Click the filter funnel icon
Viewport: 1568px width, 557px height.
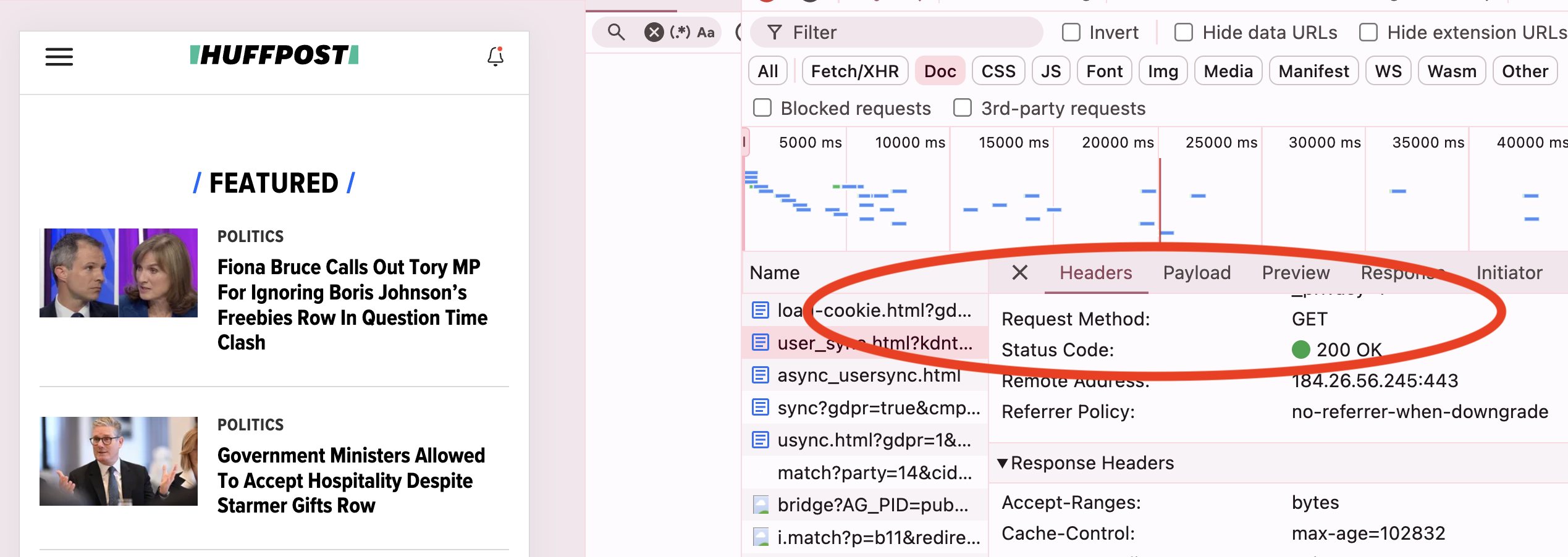click(x=774, y=32)
